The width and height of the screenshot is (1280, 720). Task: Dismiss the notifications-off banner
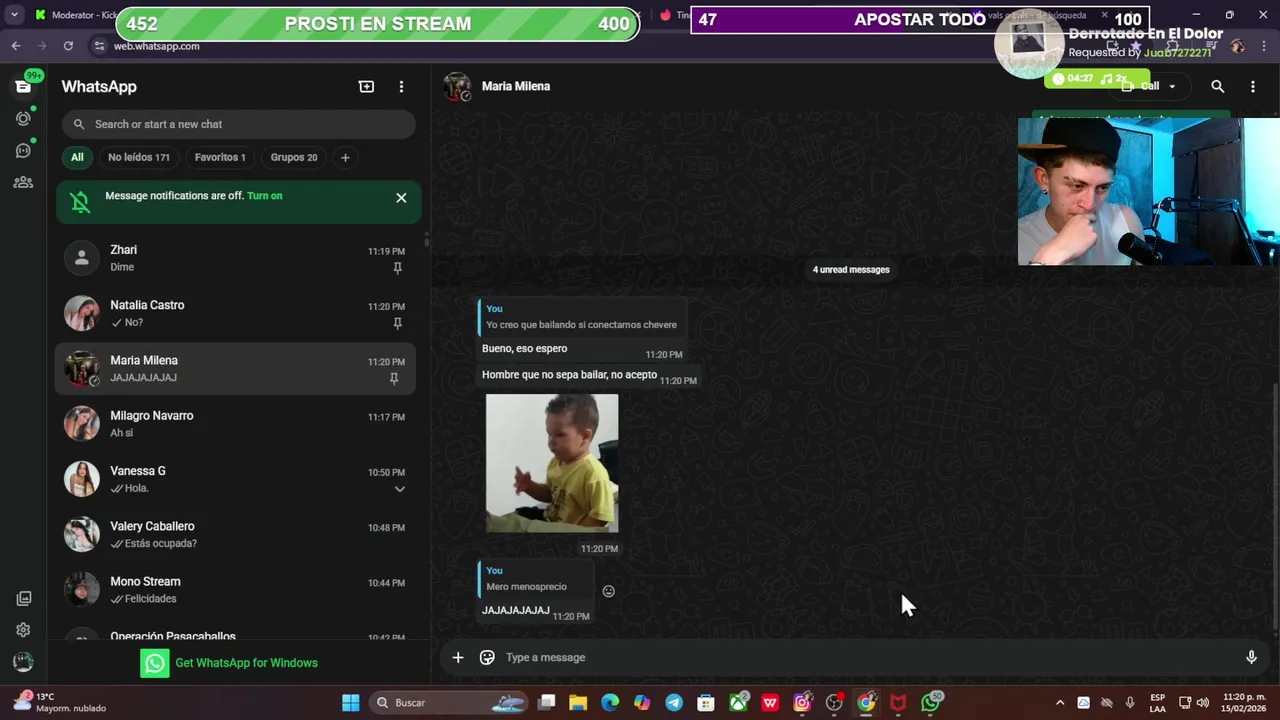(x=401, y=198)
